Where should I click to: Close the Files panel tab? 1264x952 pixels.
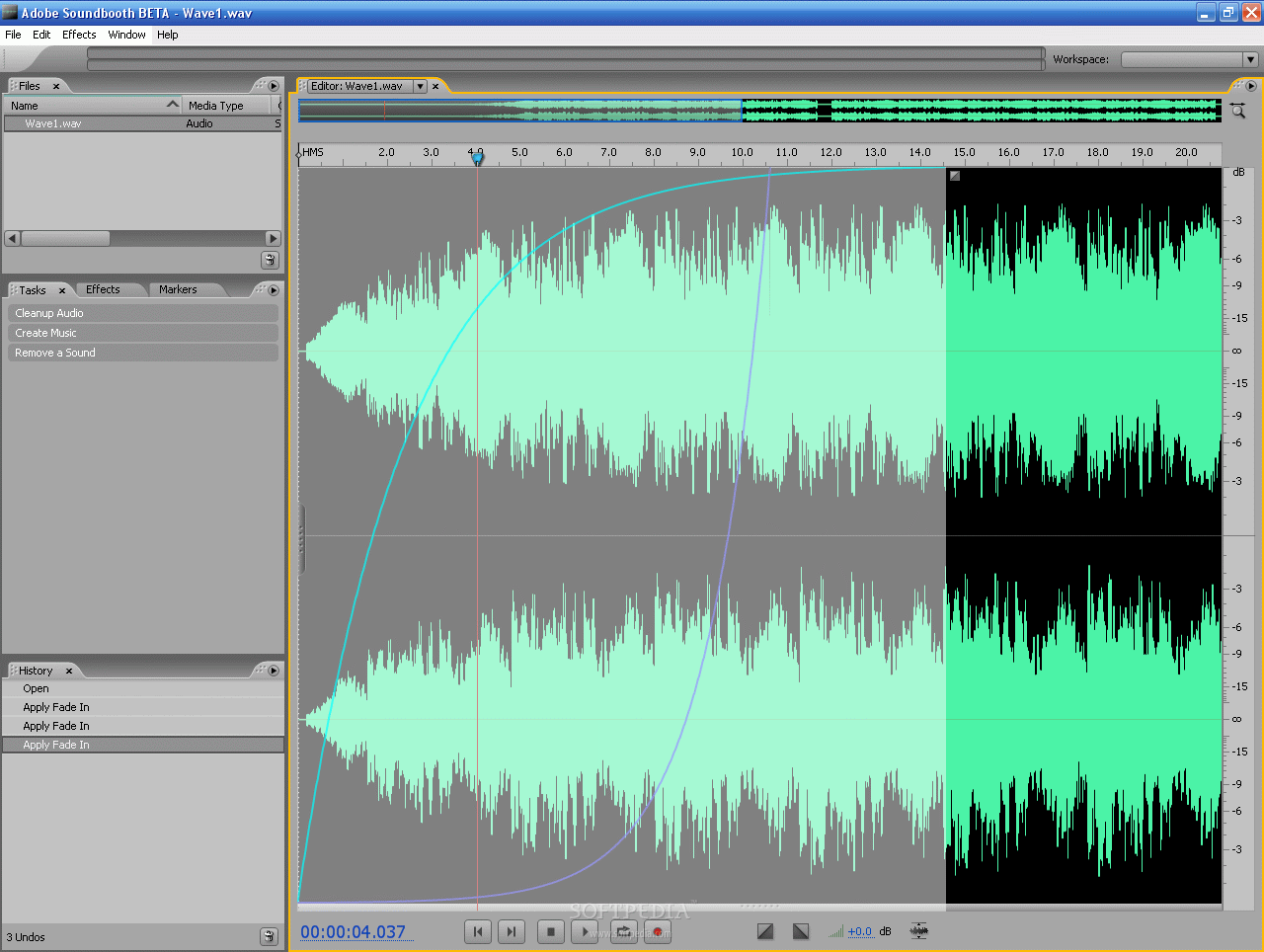pyautogui.click(x=56, y=86)
